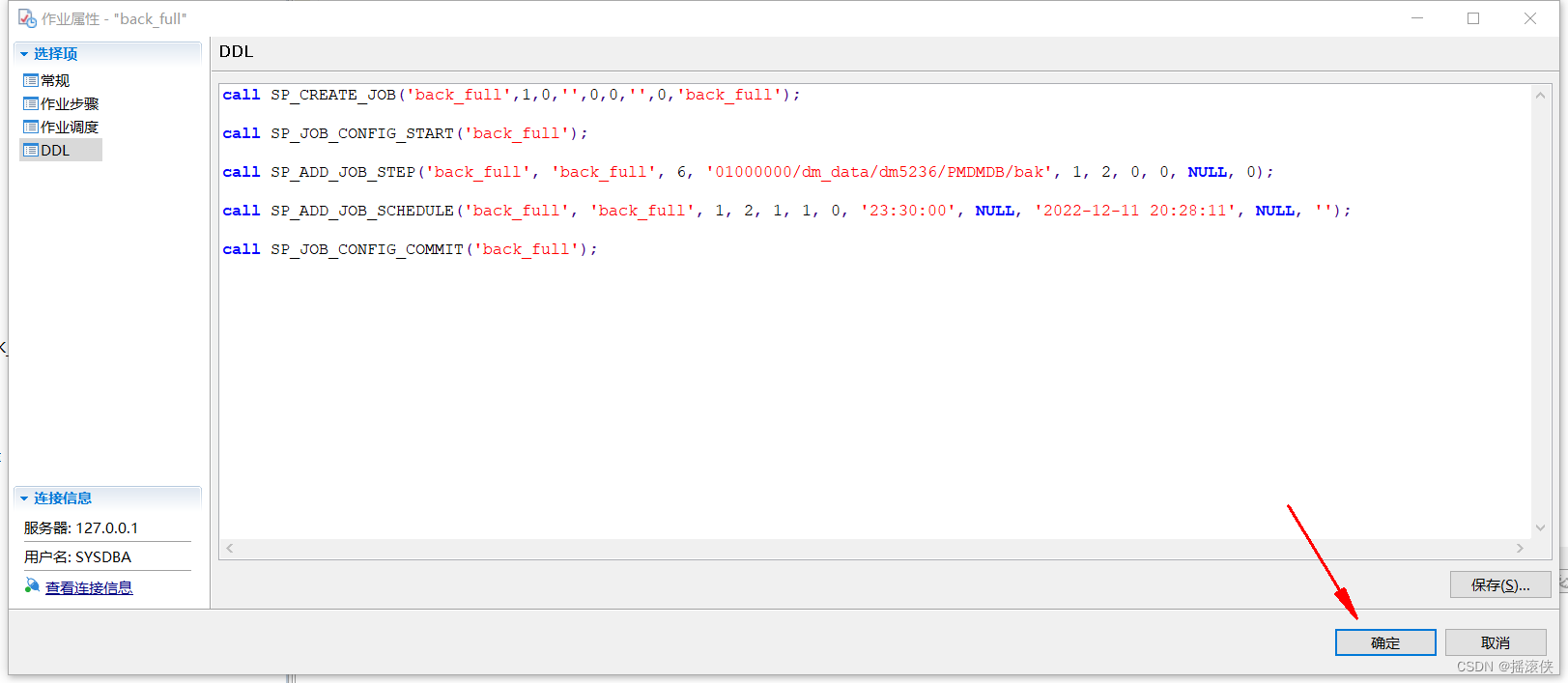
Task: Click the SP_ADD_JOB_SCHEDULE line
Action: pyautogui.click(x=786, y=211)
